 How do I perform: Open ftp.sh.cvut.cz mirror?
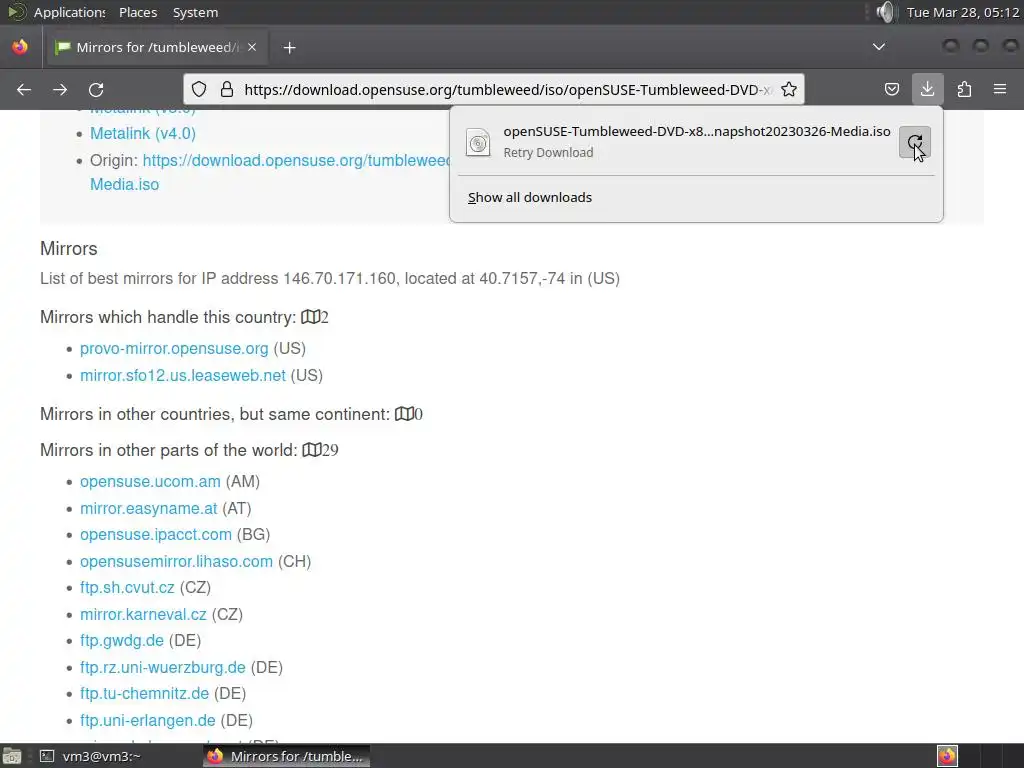pos(127,588)
